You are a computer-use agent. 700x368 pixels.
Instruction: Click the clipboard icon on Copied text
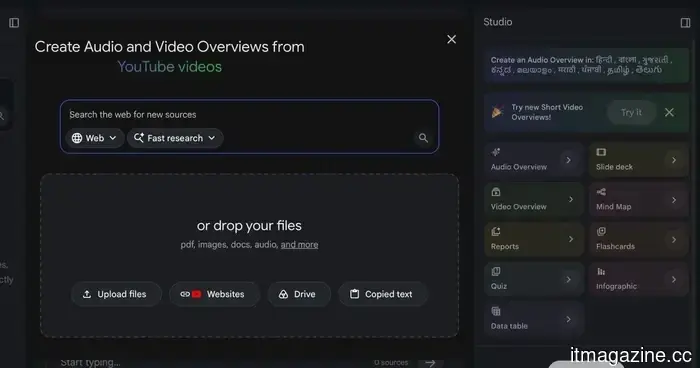(x=354, y=294)
